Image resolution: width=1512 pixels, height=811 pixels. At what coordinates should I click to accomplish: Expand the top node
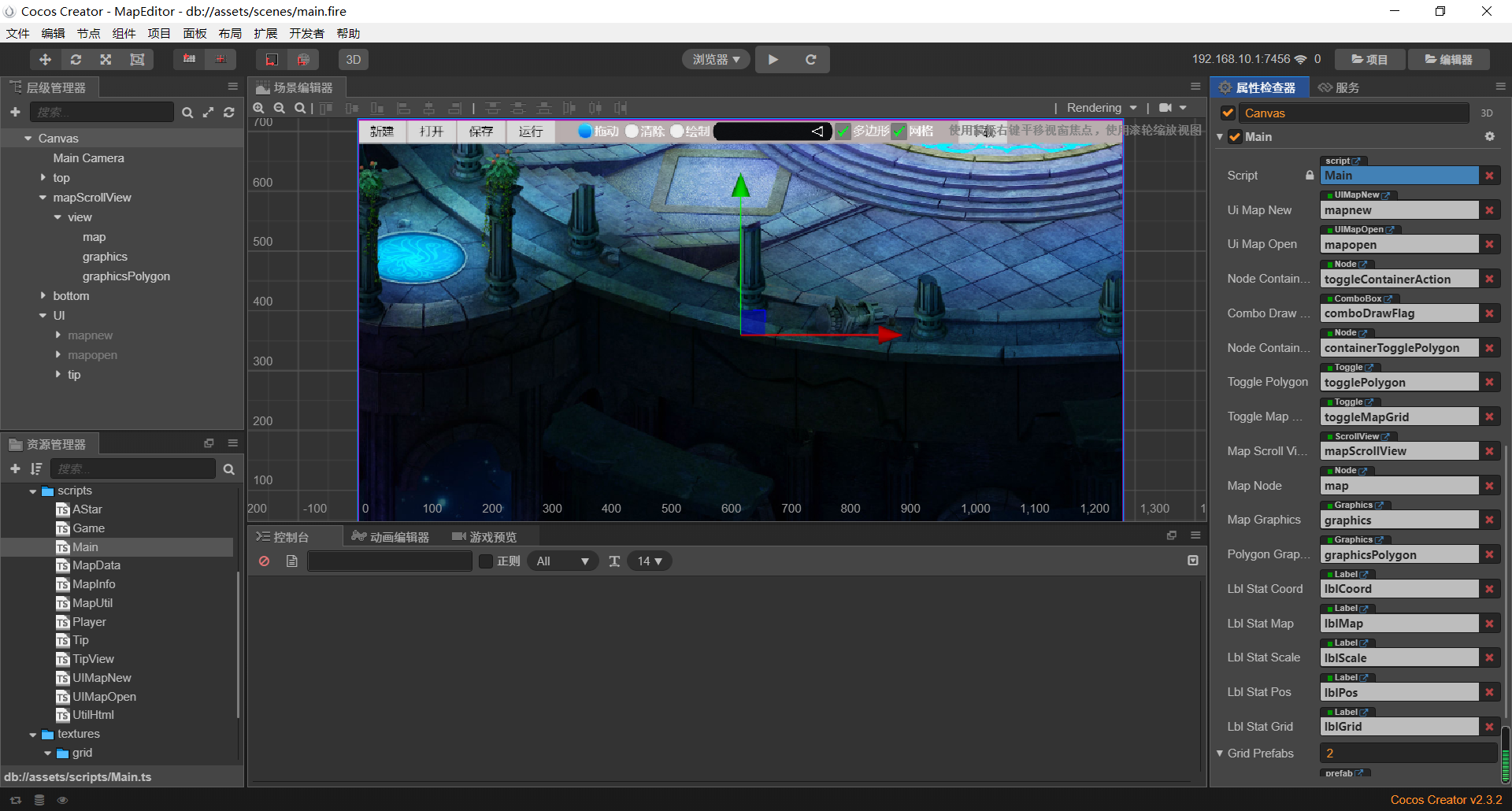[x=43, y=178]
